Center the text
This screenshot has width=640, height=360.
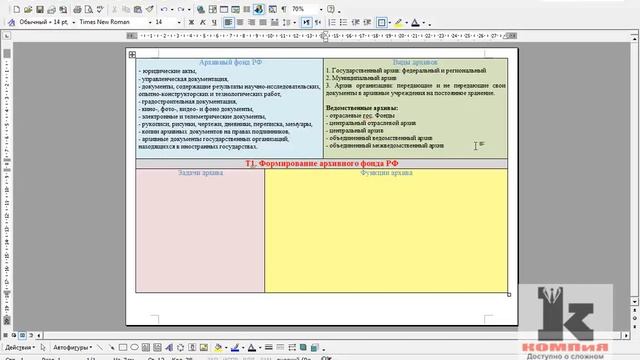click(240, 22)
